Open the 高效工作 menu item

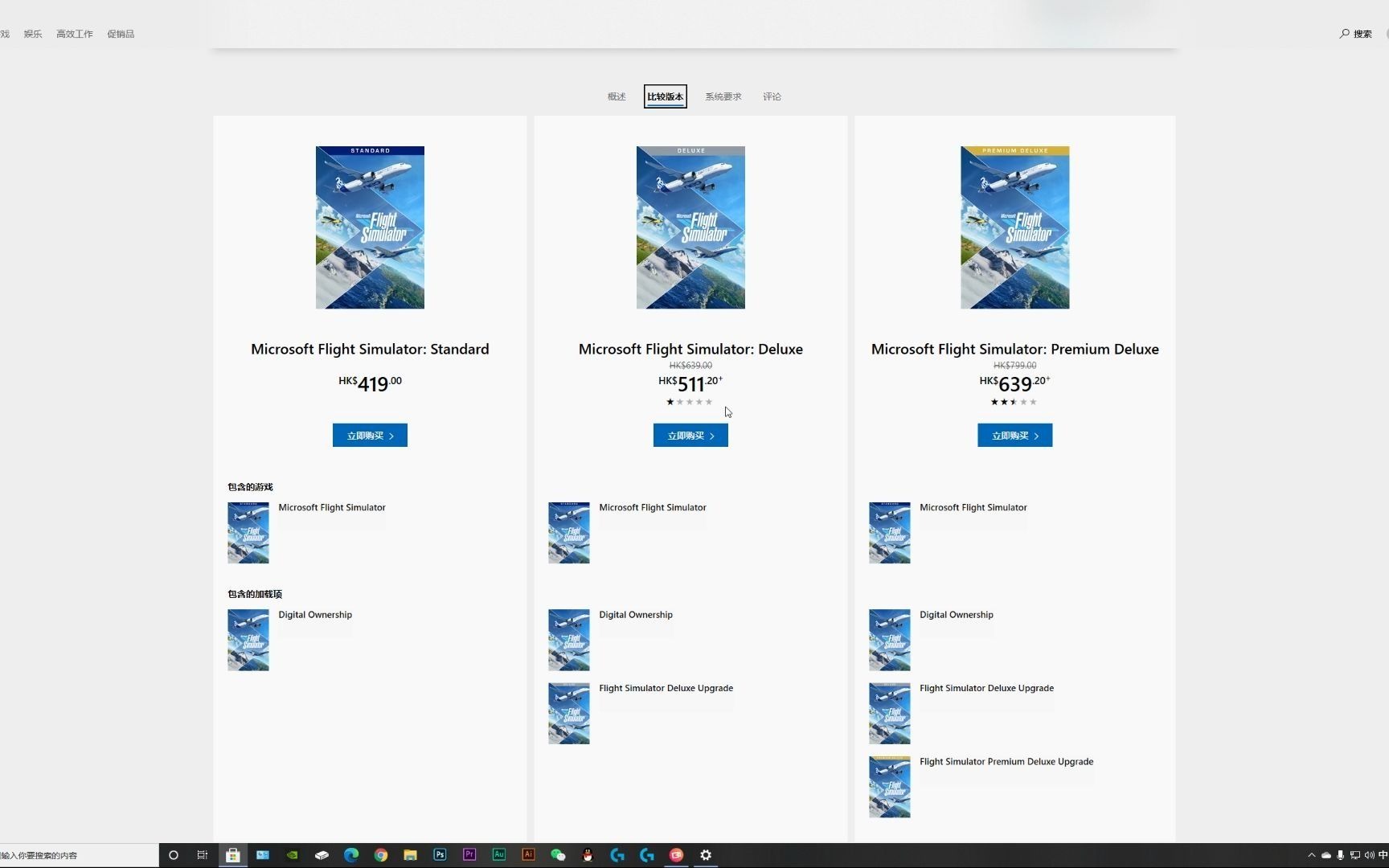[x=75, y=34]
